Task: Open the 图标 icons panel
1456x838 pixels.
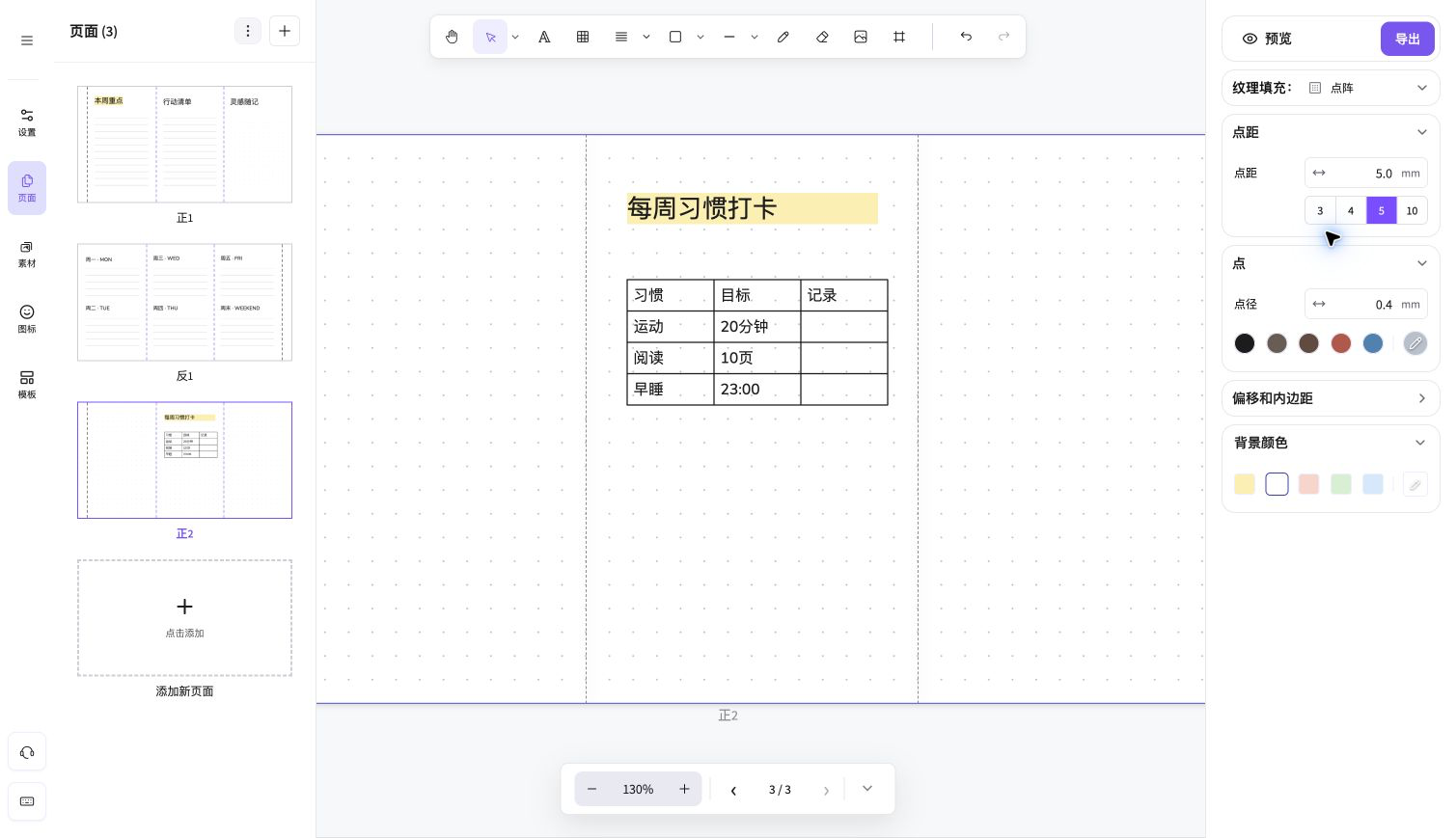Action: [27, 319]
